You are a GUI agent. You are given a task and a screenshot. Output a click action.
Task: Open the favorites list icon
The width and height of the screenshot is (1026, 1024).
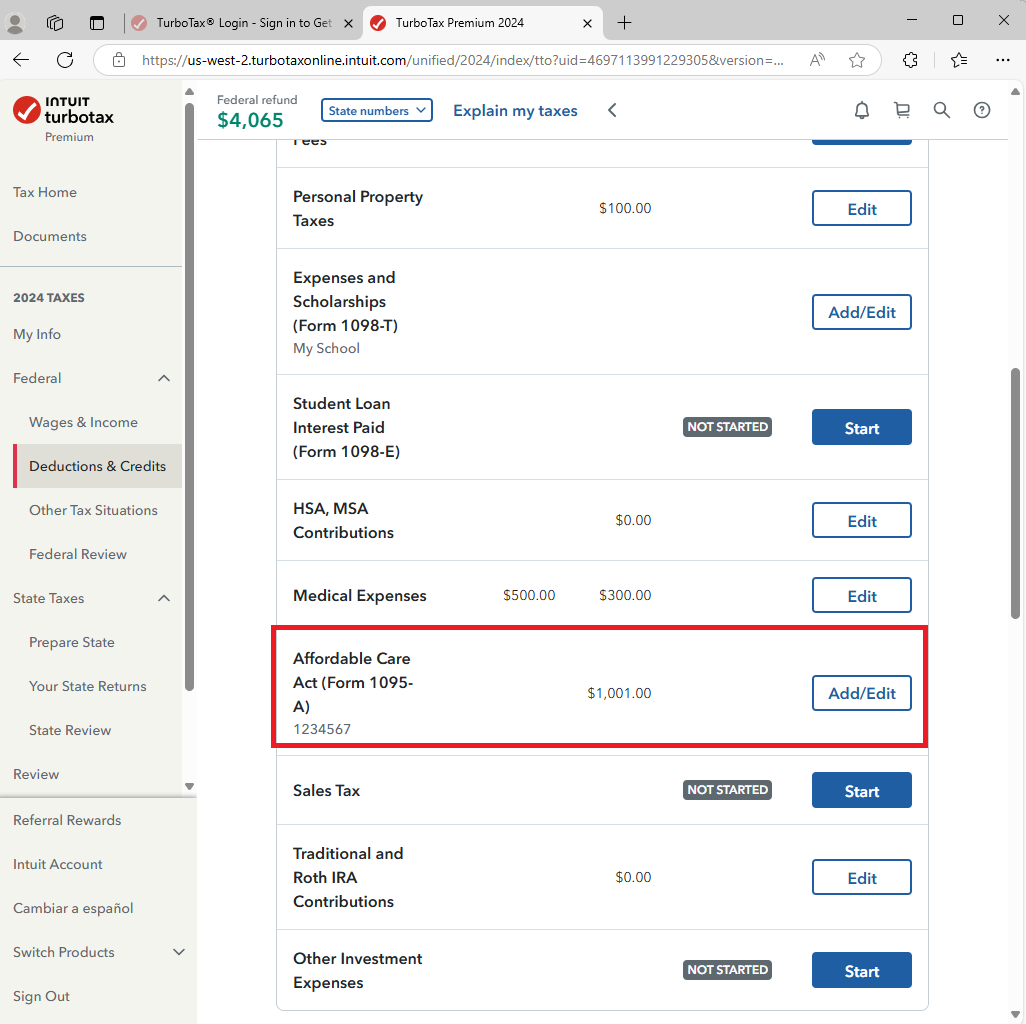pos(959,60)
